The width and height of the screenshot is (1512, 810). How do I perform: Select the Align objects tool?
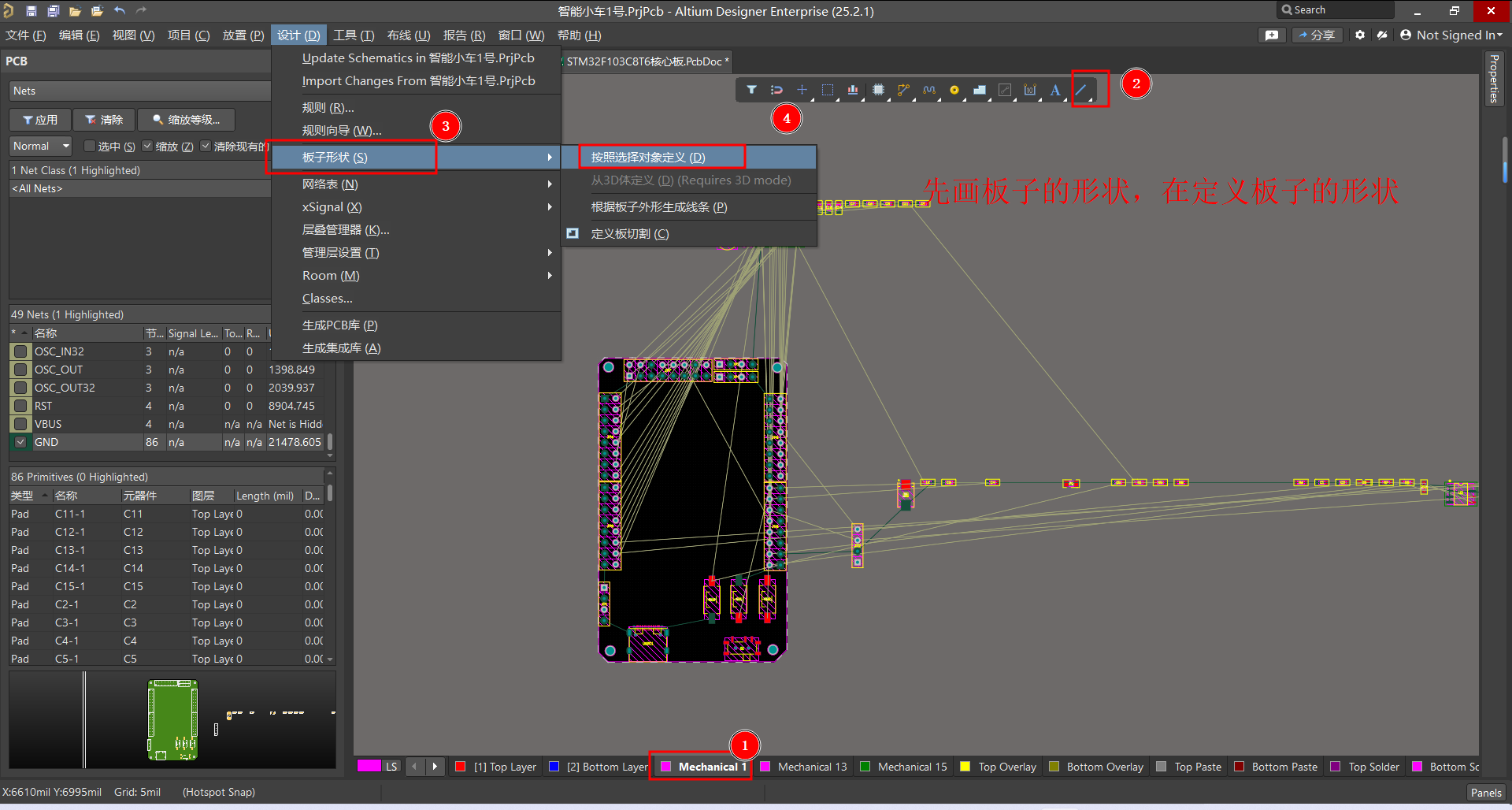[853, 90]
